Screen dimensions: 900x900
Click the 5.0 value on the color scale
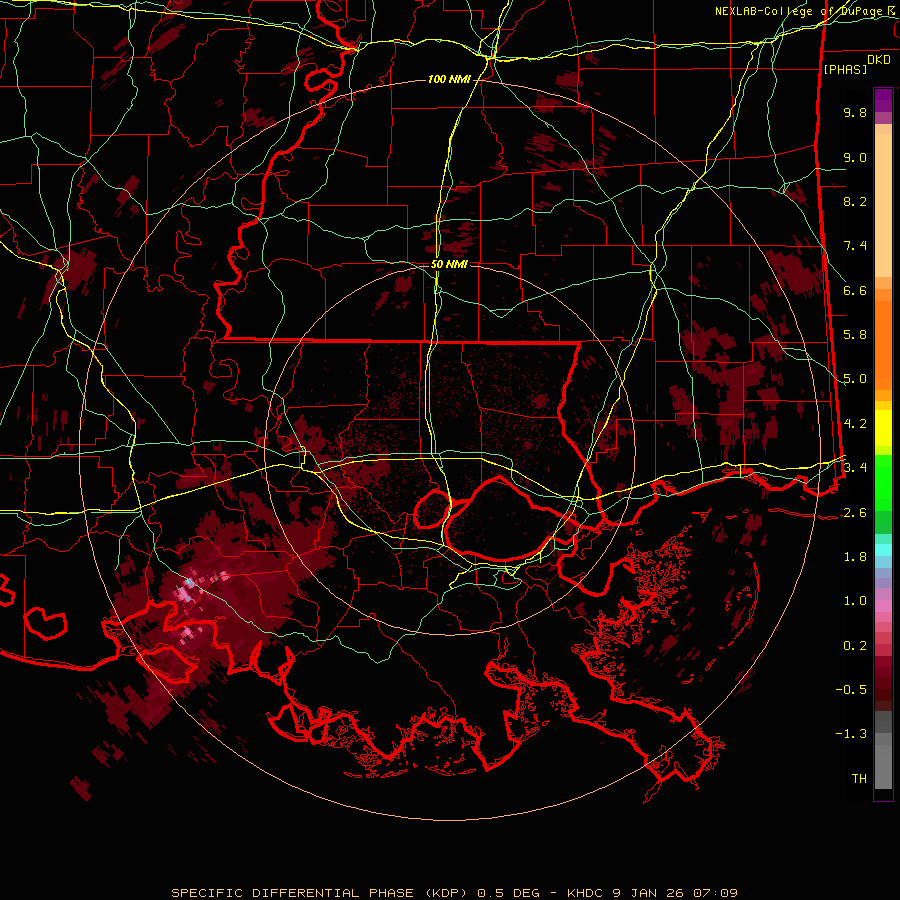[x=855, y=379]
